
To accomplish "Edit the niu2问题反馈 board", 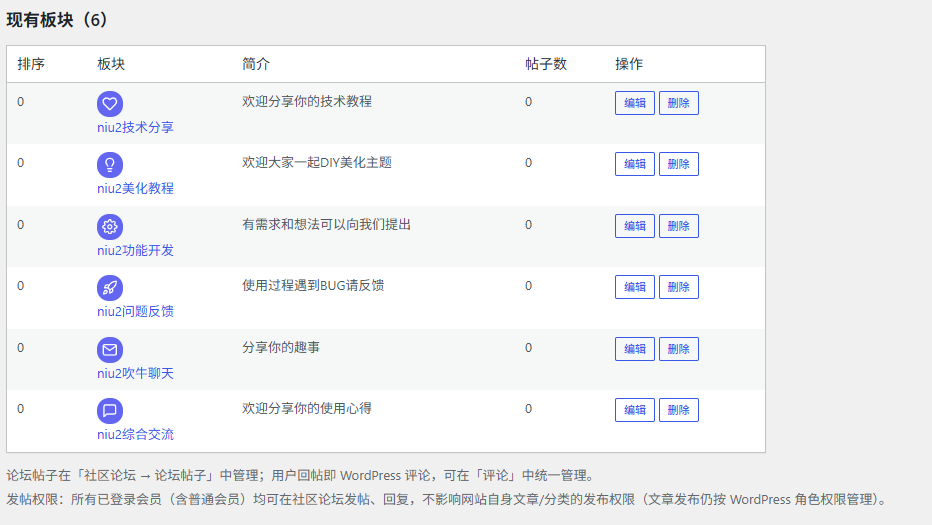I will point(635,287).
